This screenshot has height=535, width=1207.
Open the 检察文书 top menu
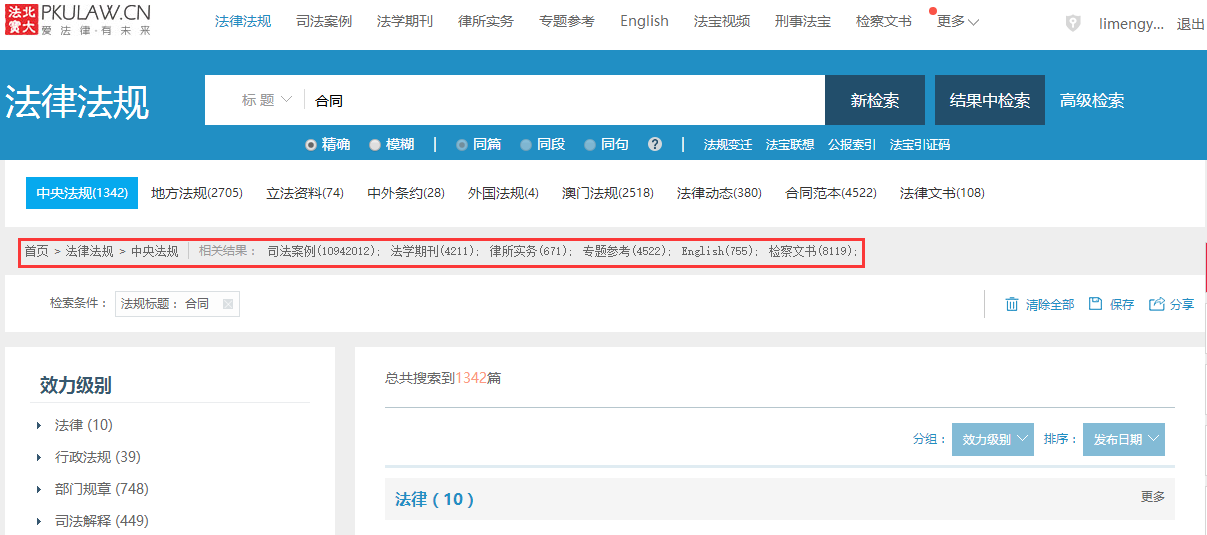884,21
